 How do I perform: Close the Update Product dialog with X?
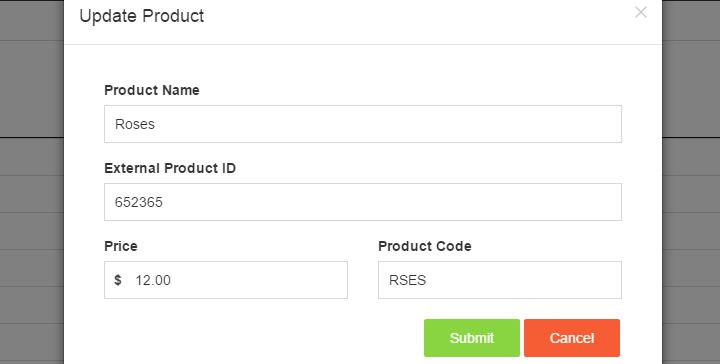(x=641, y=12)
